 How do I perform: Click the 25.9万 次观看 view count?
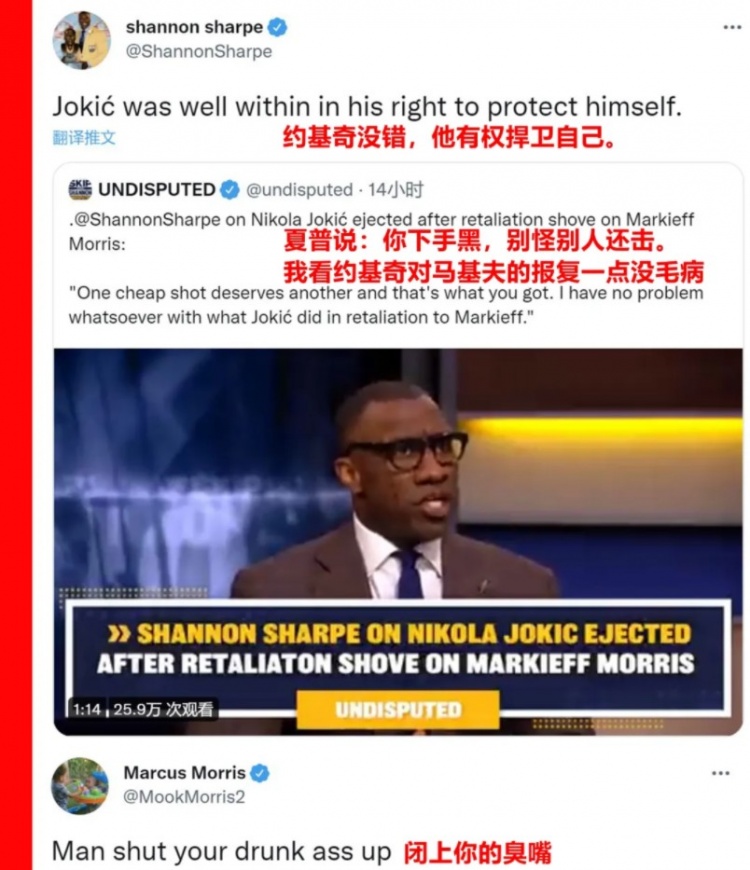pos(163,710)
